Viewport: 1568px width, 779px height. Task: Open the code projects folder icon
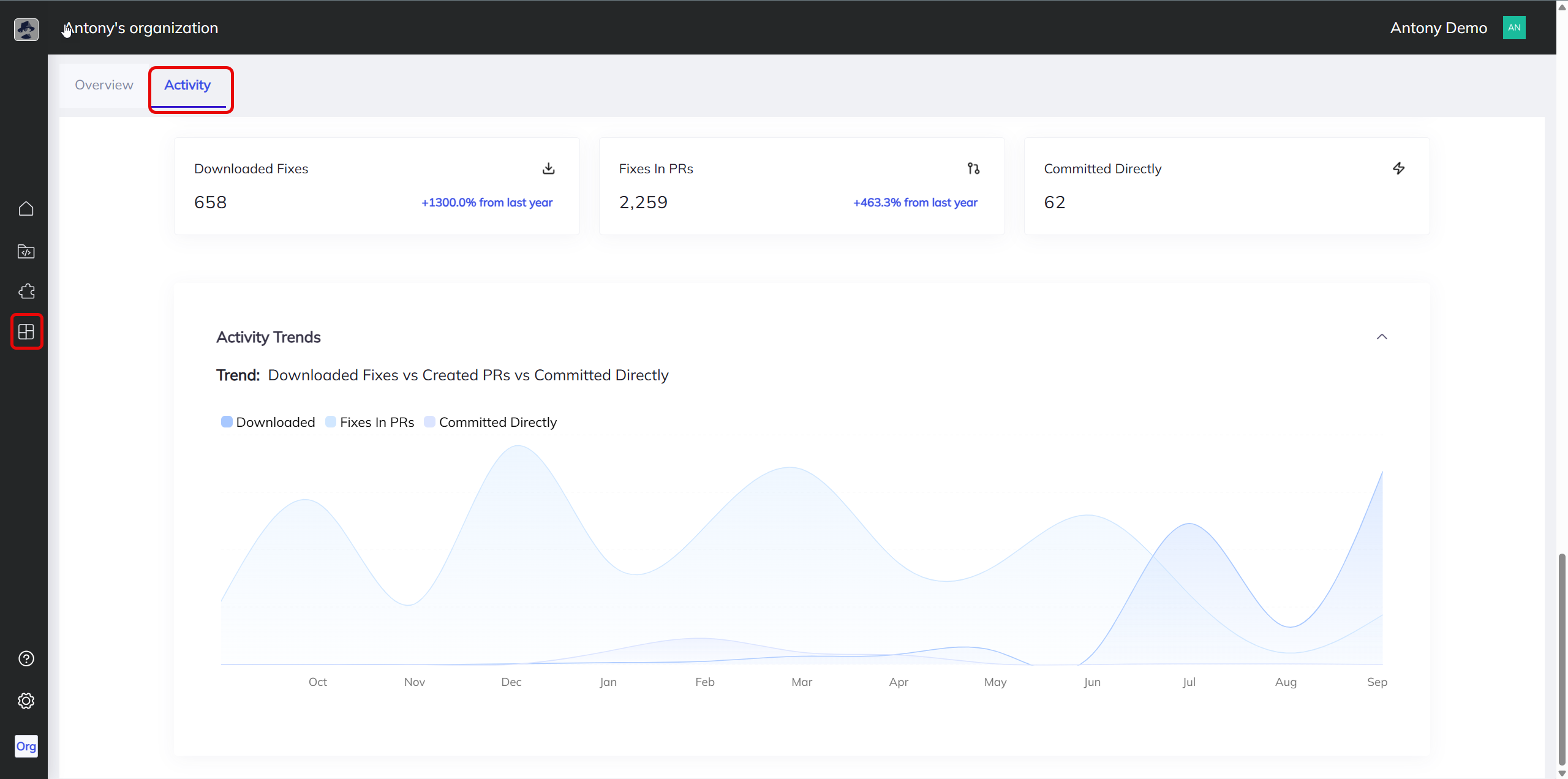point(26,251)
